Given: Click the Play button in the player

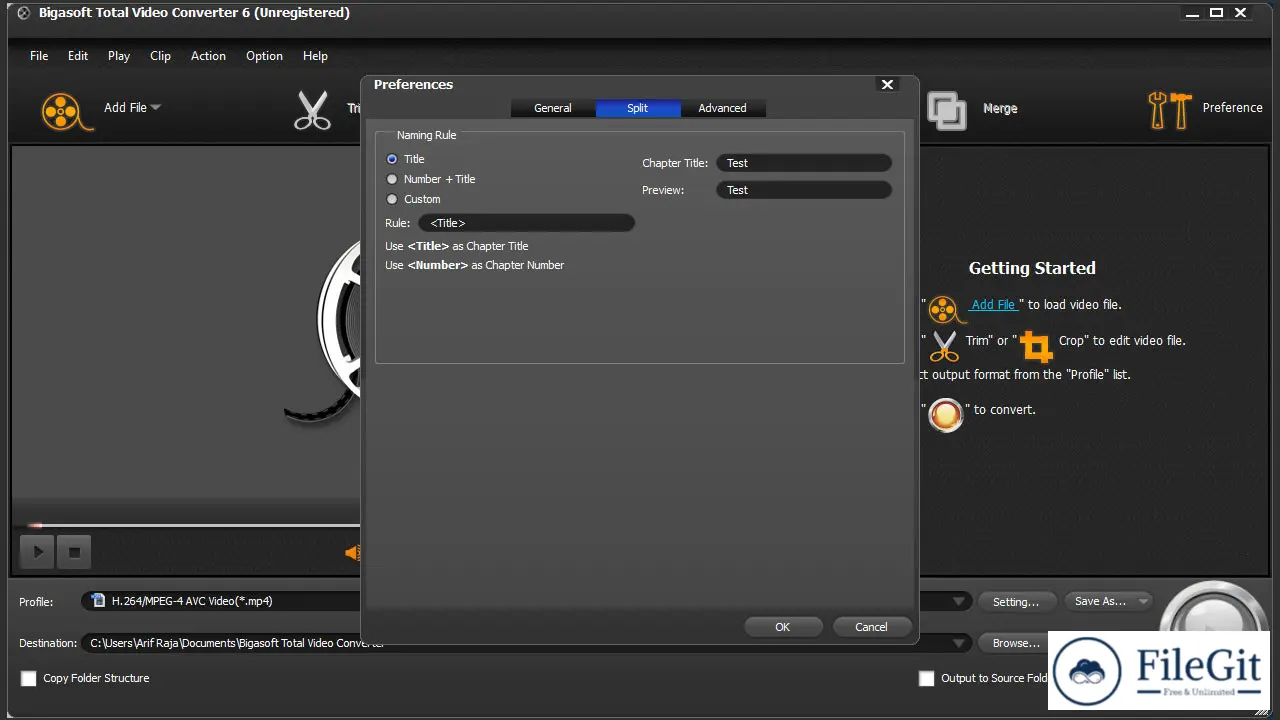Looking at the screenshot, I should click(x=38, y=551).
